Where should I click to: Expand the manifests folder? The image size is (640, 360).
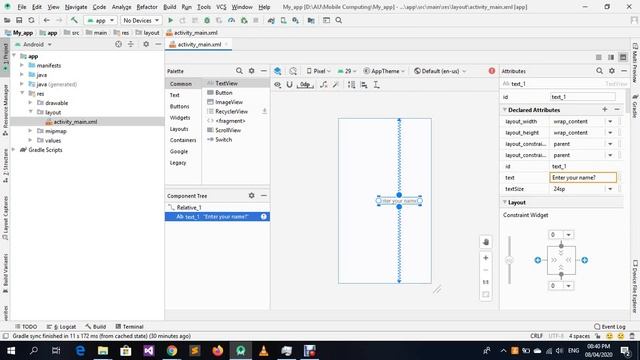pos(22,65)
